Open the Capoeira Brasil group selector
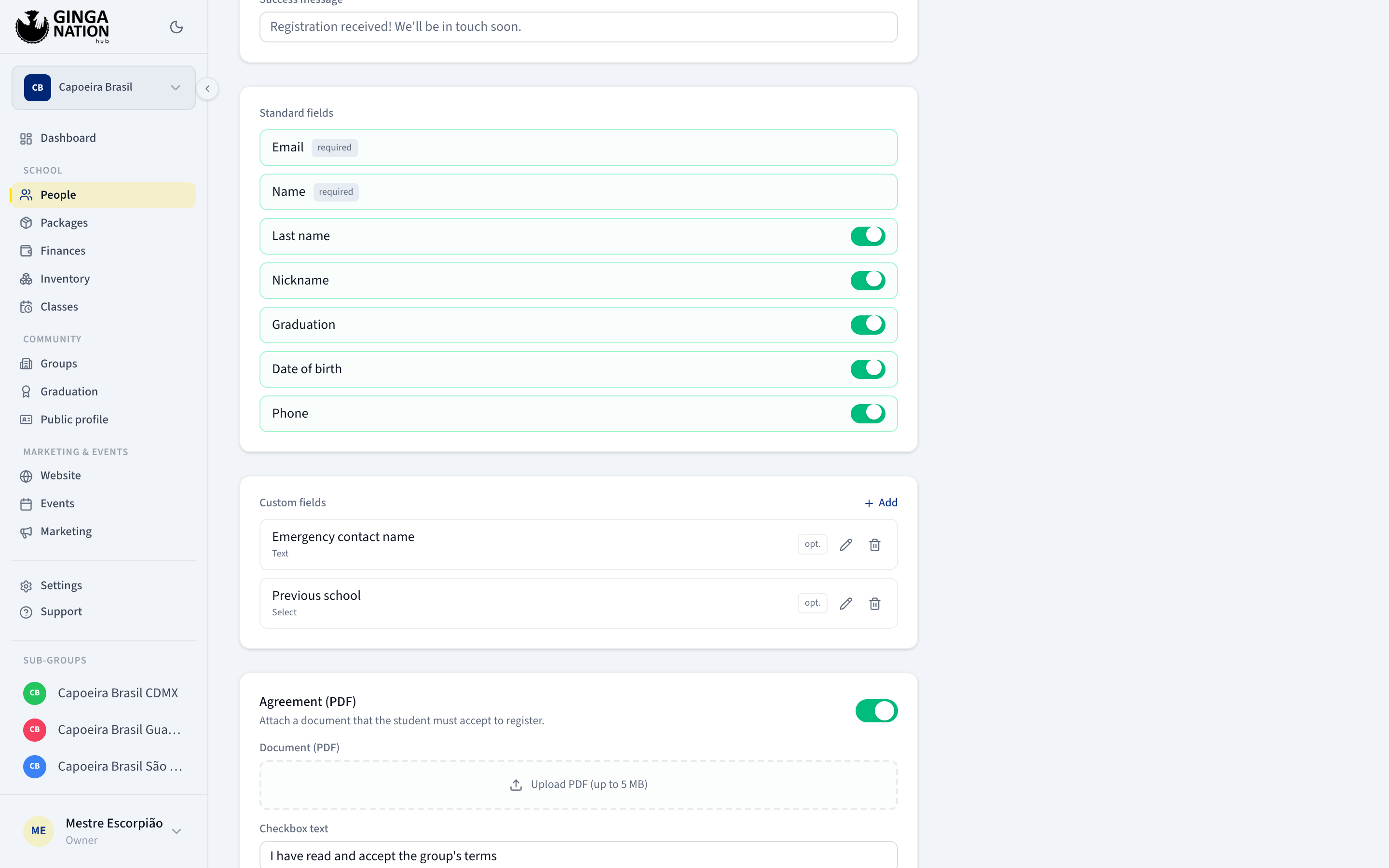 [103, 87]
